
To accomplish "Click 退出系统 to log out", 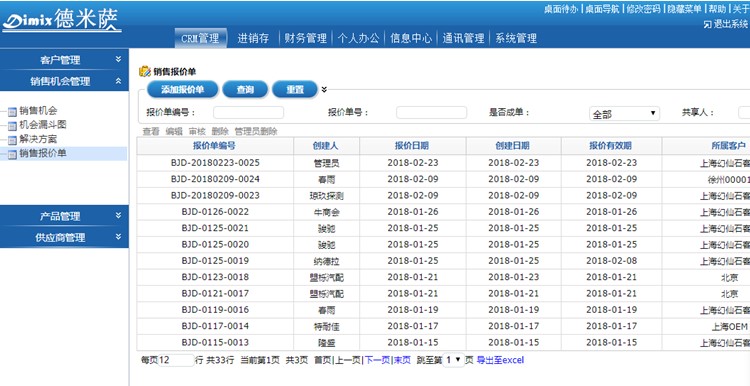I will pos(731,24).
